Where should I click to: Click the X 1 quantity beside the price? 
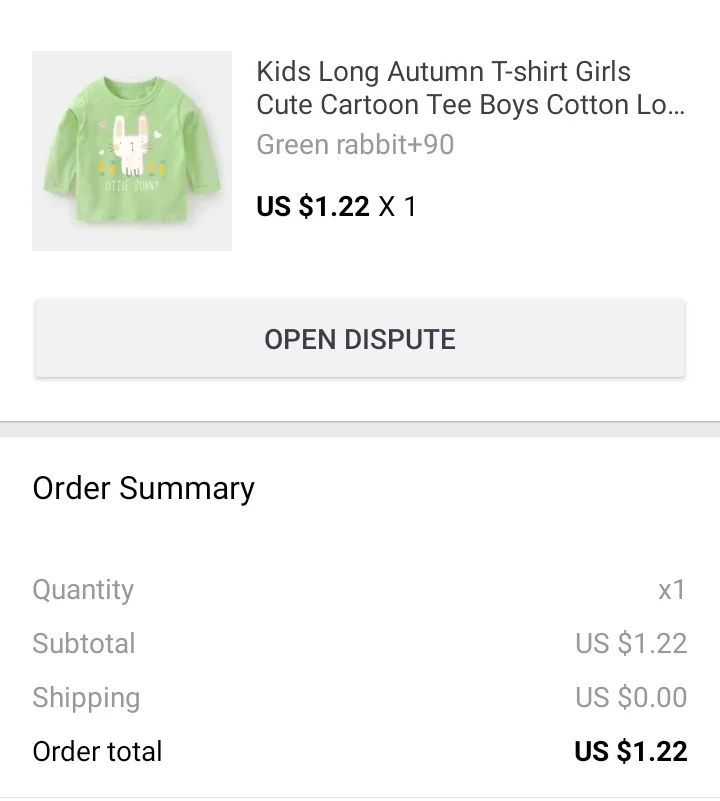click(x=397, y=207)
